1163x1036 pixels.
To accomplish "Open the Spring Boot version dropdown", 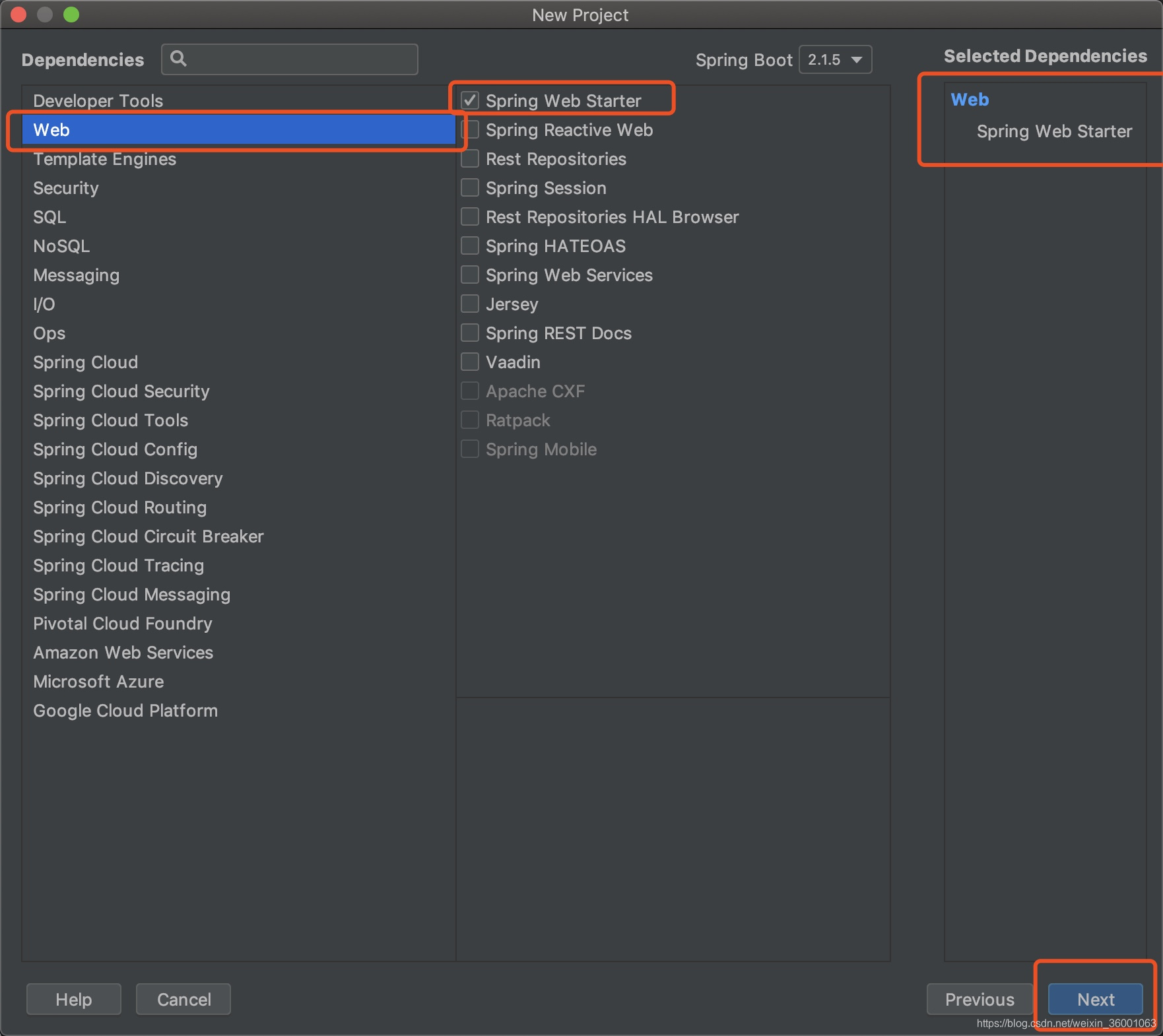I will [835, 59].
